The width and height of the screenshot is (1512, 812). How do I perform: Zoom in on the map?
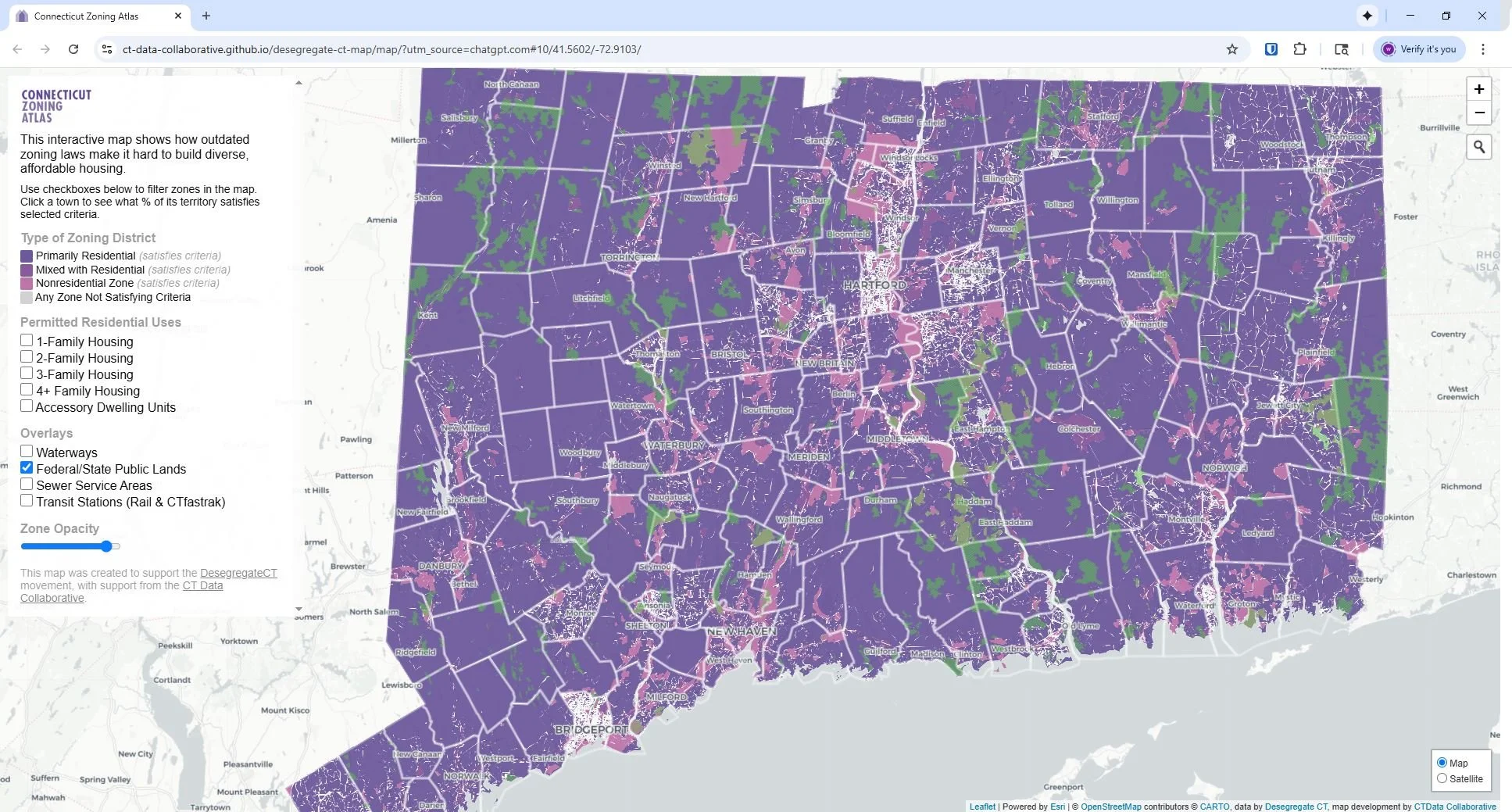tap(1478, 89)
